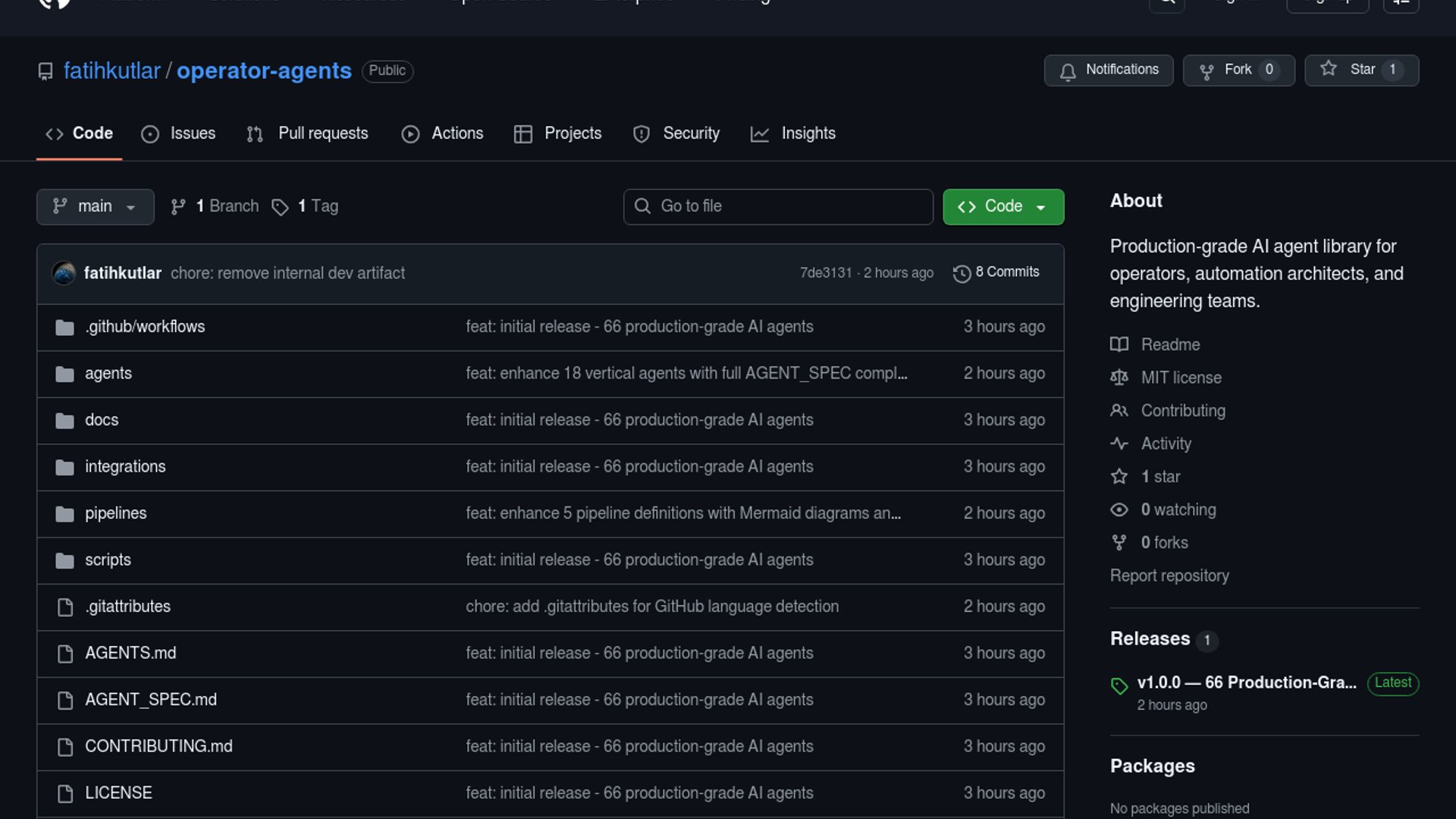Click the Report repository link
Image resolution: width=1456 pixels, height=819 pixels.
(x=1169, y=576)
